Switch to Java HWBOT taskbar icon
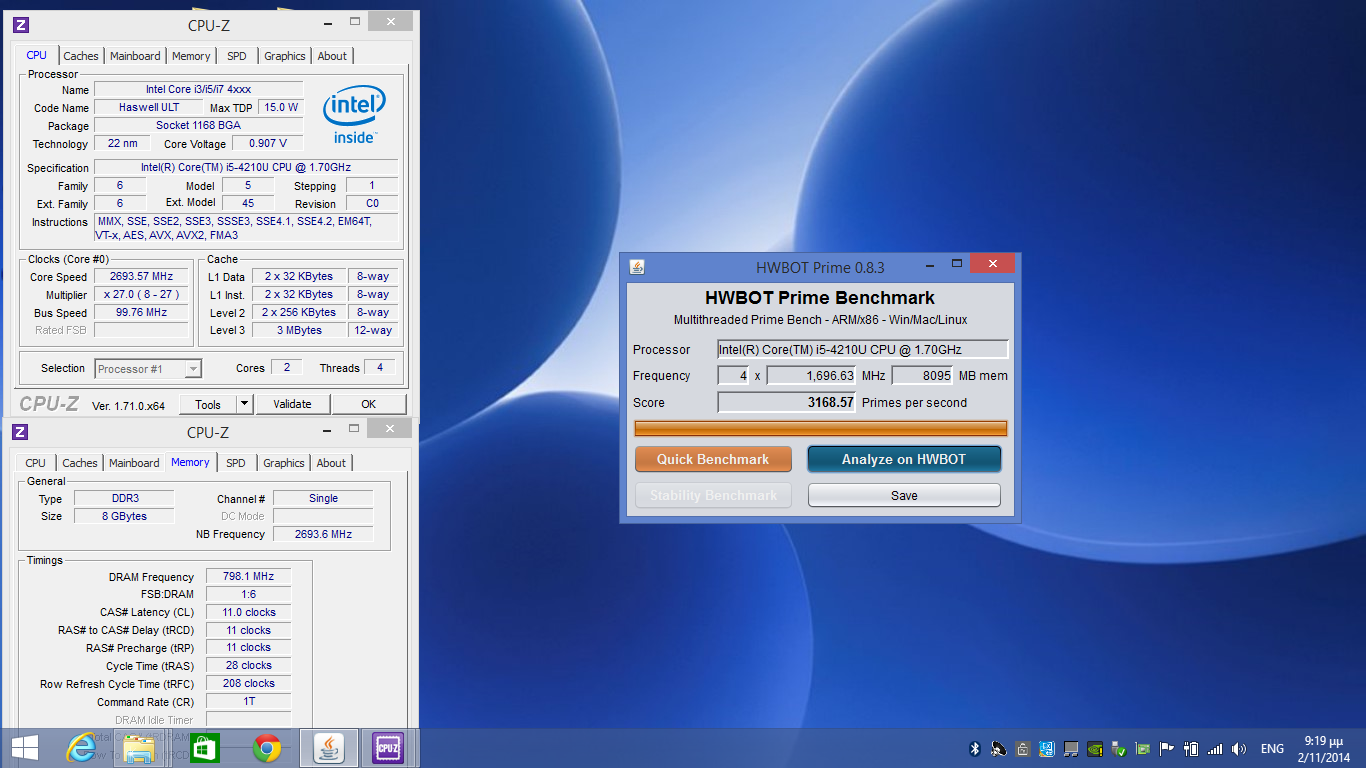Screen dimensions: 1366x768 [327, 748]
